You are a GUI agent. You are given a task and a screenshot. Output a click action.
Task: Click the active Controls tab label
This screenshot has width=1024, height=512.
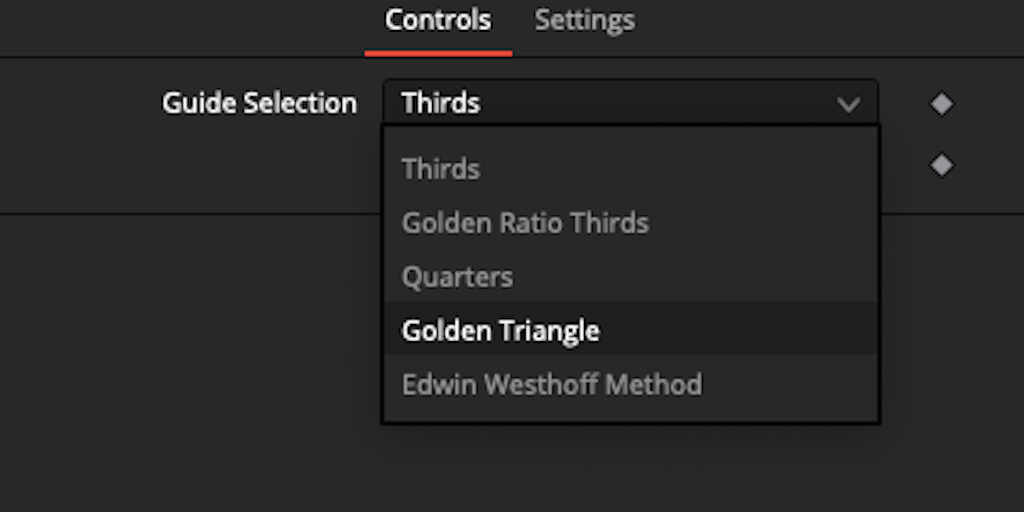tap(438, 20)
